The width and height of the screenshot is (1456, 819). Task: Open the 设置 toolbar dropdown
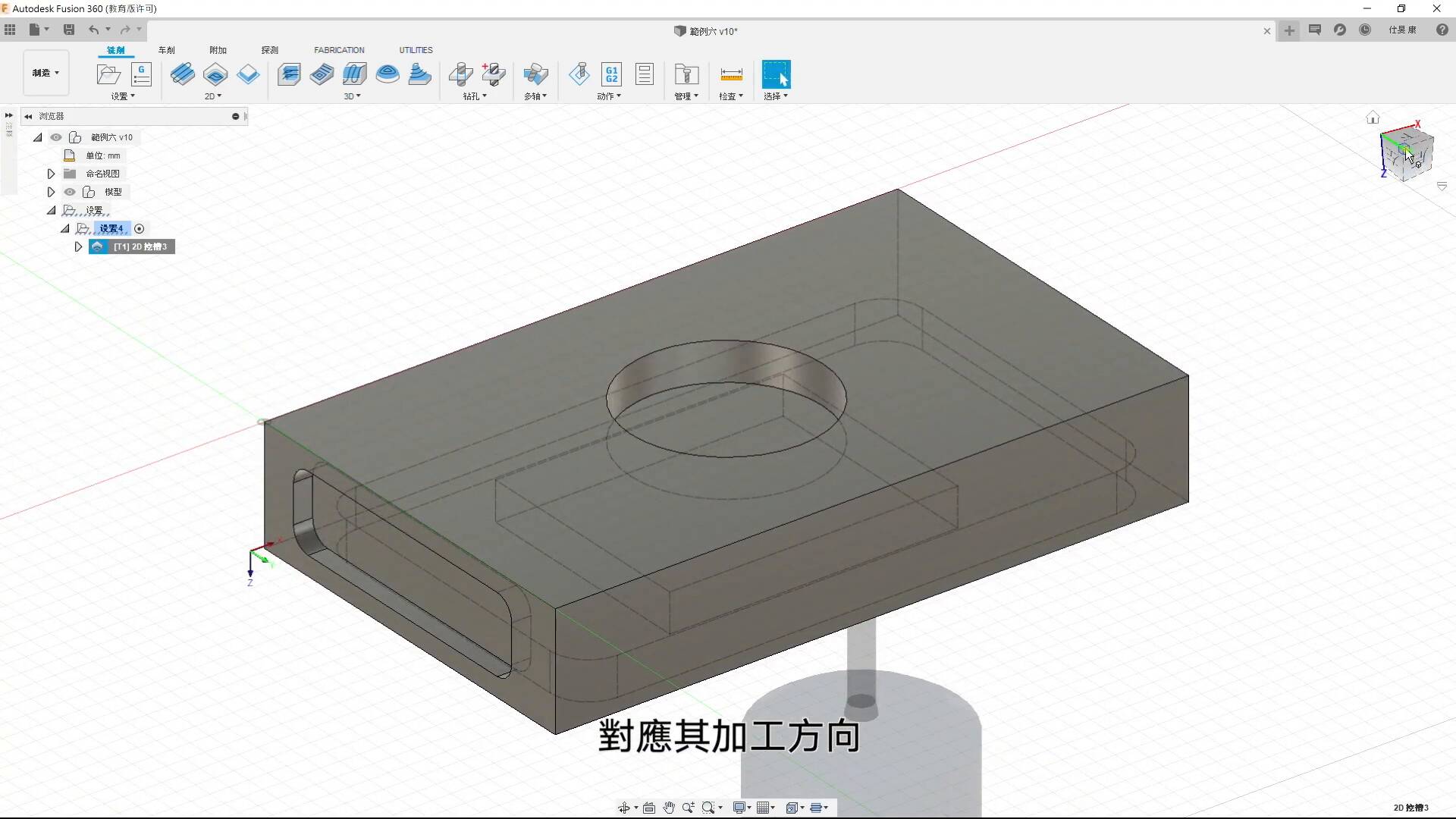(x=124, y=96)
